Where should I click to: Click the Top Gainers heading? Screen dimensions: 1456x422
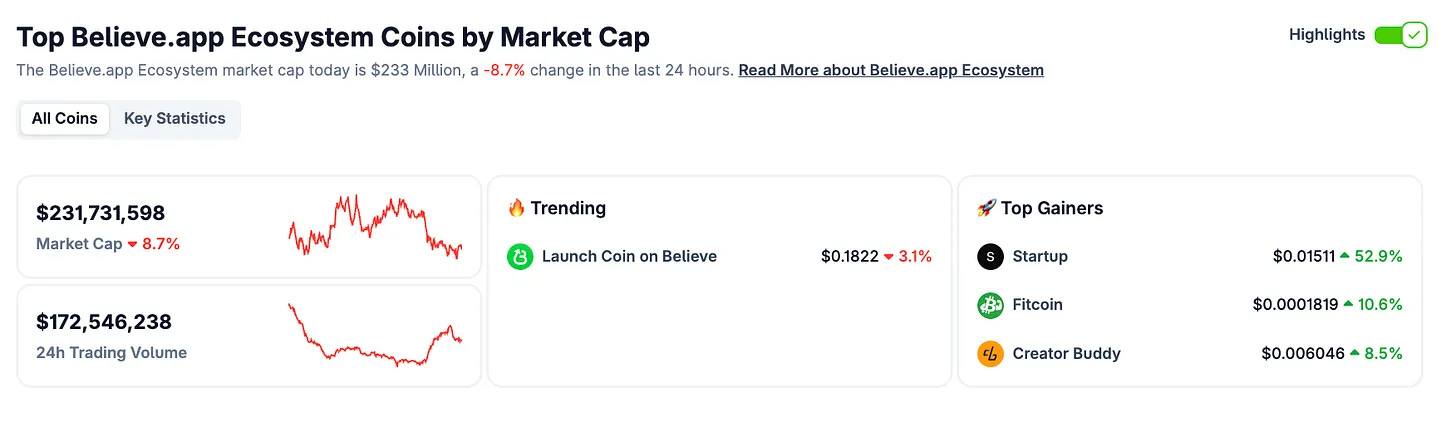click(x=1052, y=208)
